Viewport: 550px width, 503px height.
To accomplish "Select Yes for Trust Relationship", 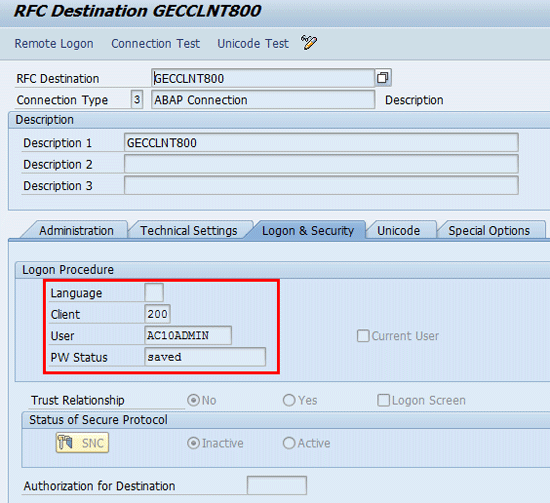I will 289,400.
